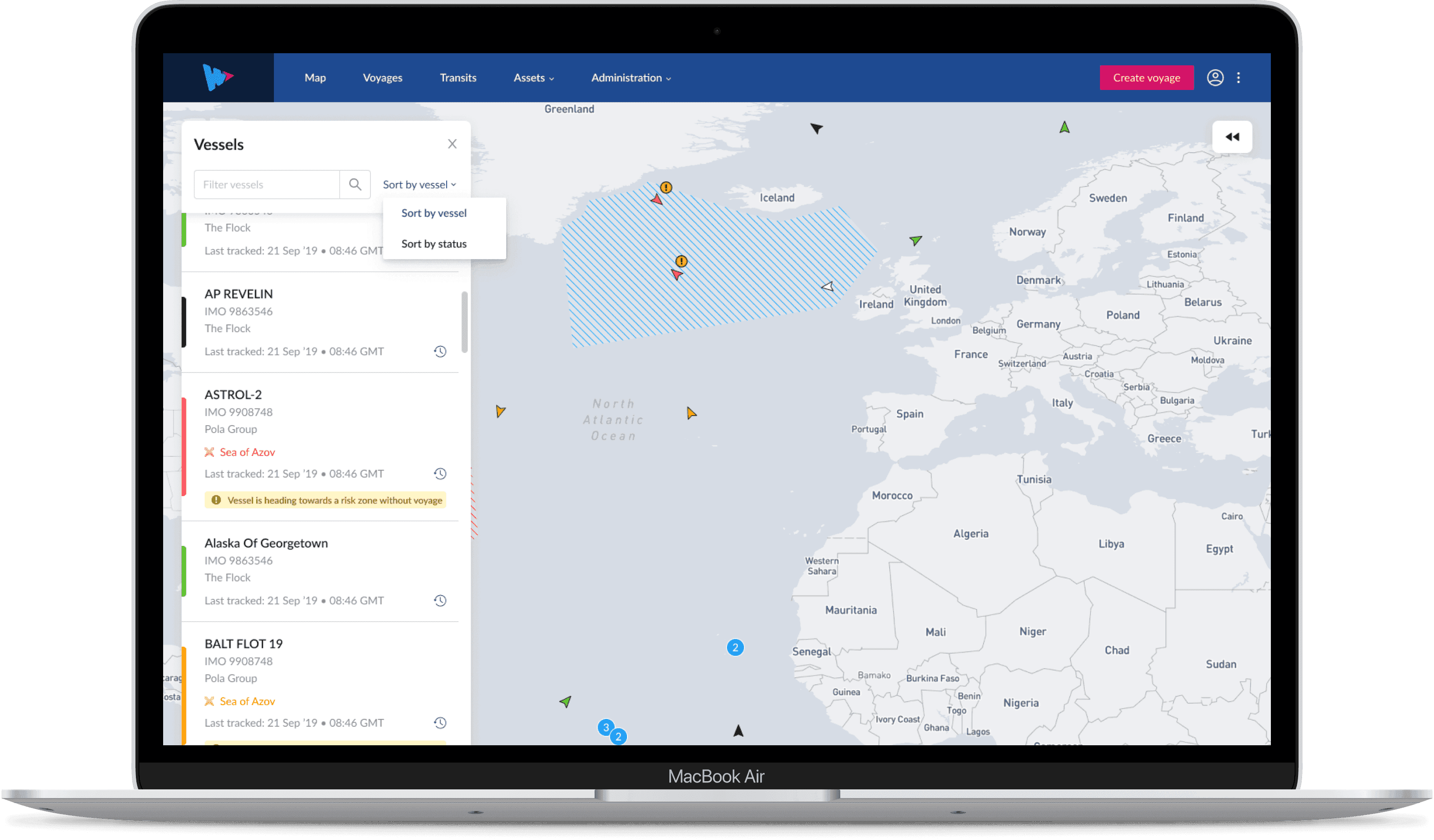Expand the Sort by vessel dropdown
The image size is (1434, 840).
click(419, 185)
